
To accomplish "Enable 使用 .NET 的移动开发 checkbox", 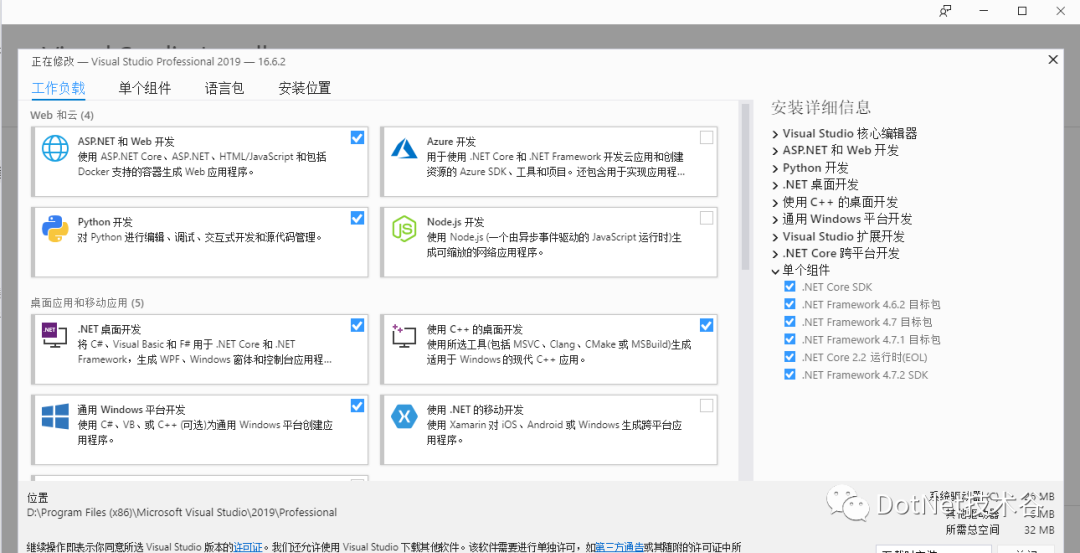I will (x=706, y=406).
